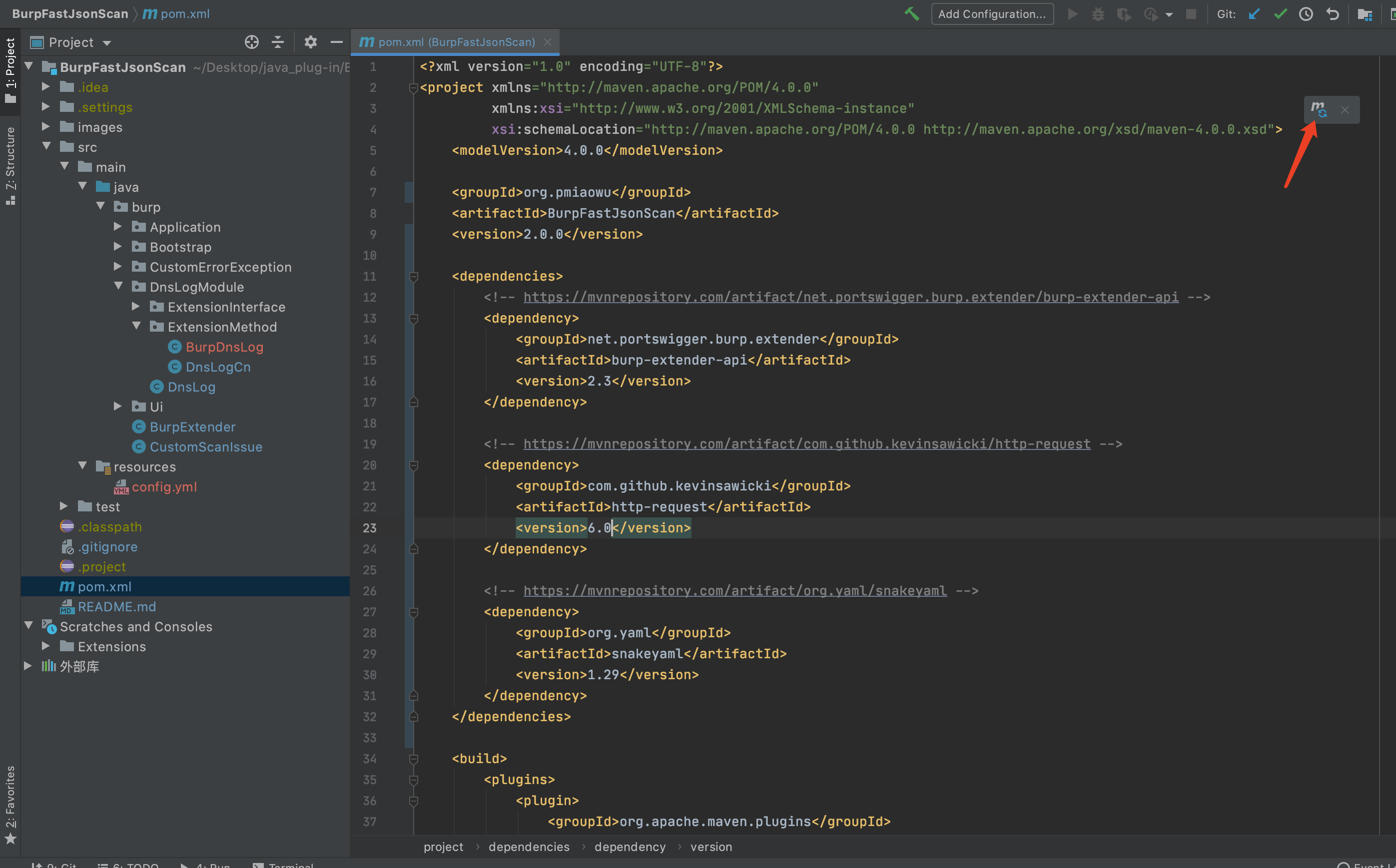Click the Git update project arrow

1254,14
